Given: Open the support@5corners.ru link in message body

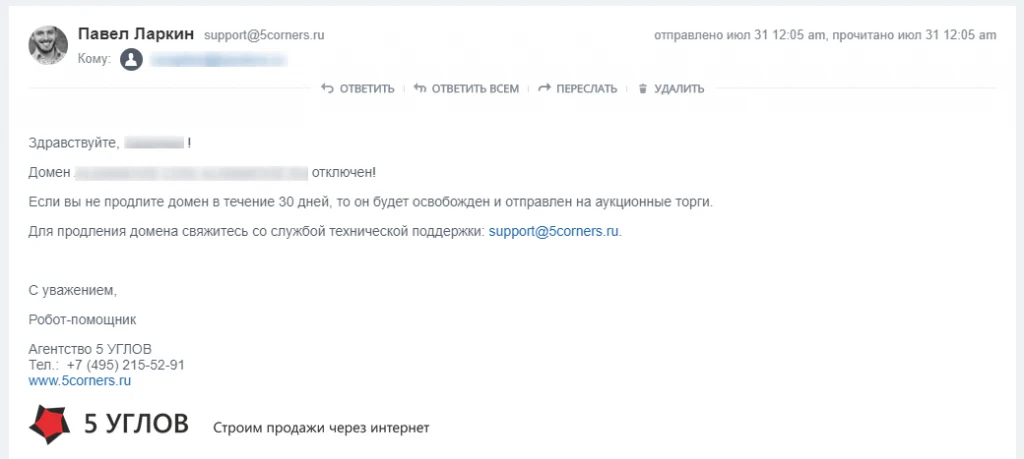Looking at the screenshot, I should click(x=554, y=231).
